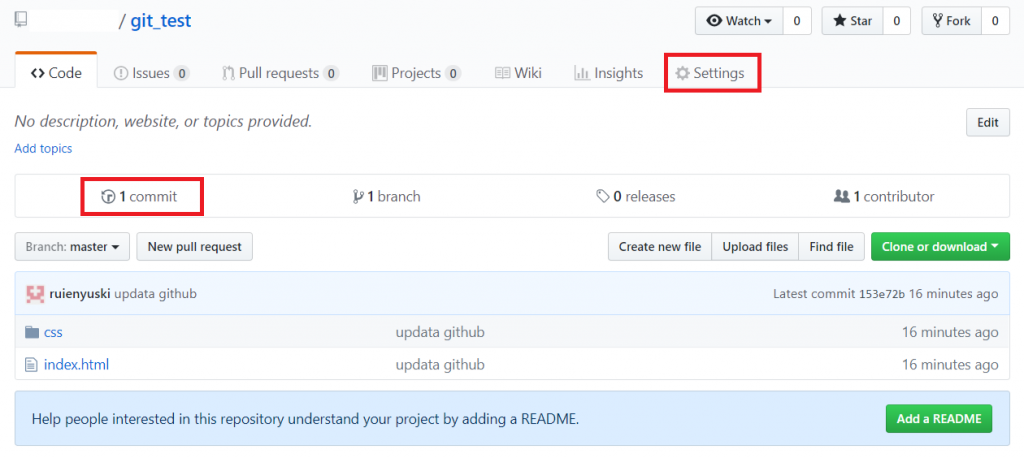
Task: Click the people icon beside 1 contributor
Action: pos(842,196)
